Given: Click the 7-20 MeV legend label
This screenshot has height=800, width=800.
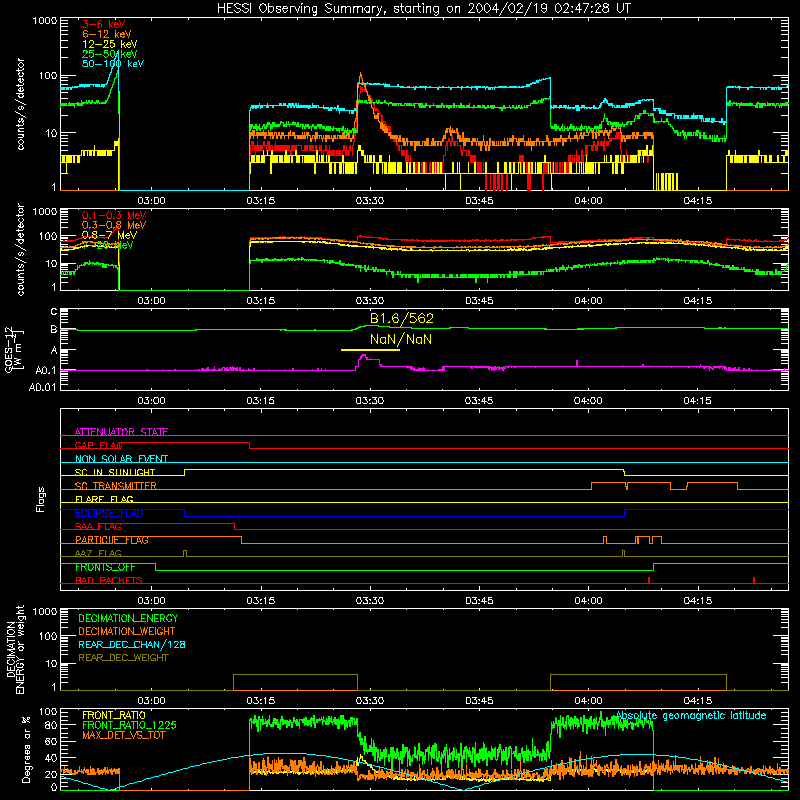Looking at the screenshot, I should coord(108,245).
